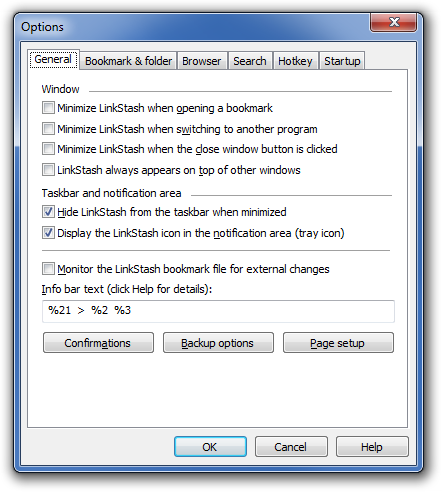Confirm settings with the OK button
The width and height of the screenshot is (442, 492).
click(x=210, y=447)
